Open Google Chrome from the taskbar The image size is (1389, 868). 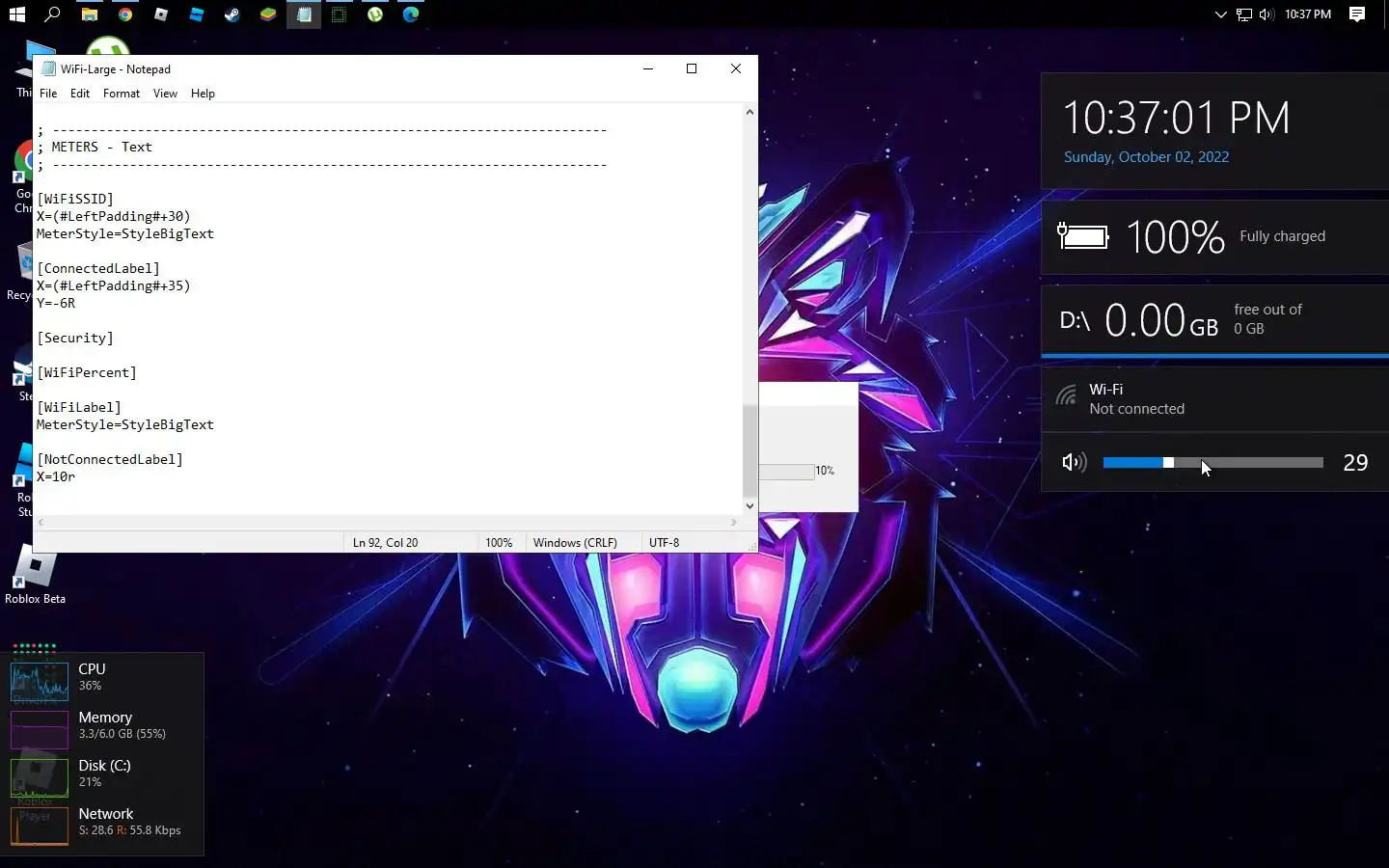[x=125, y=14]
